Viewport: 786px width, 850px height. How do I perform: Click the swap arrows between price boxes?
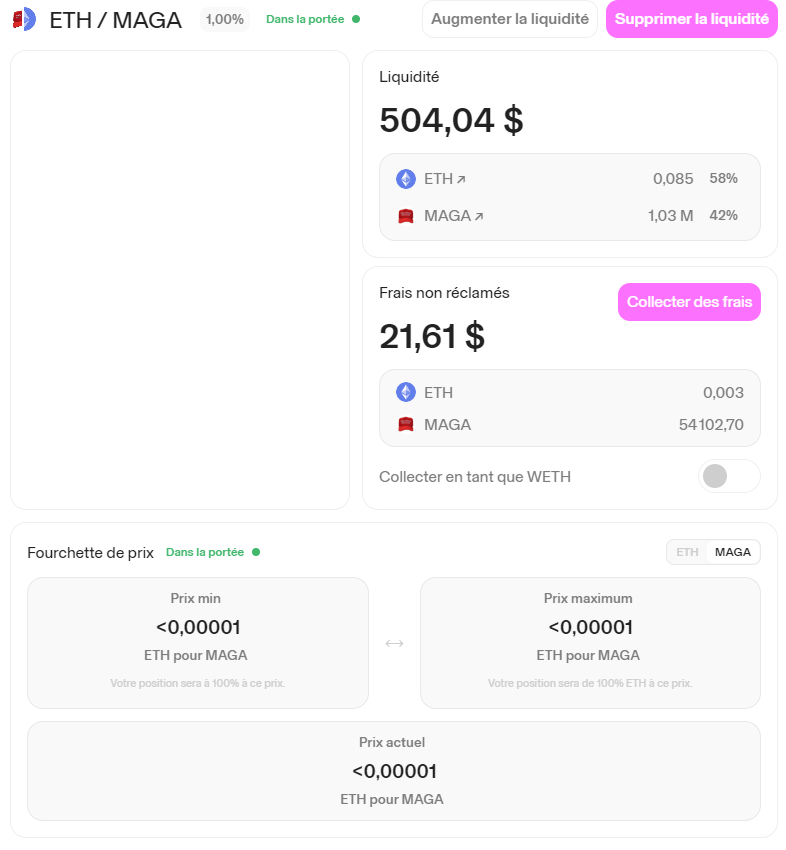pyautogui.click(x=394, y=643)
